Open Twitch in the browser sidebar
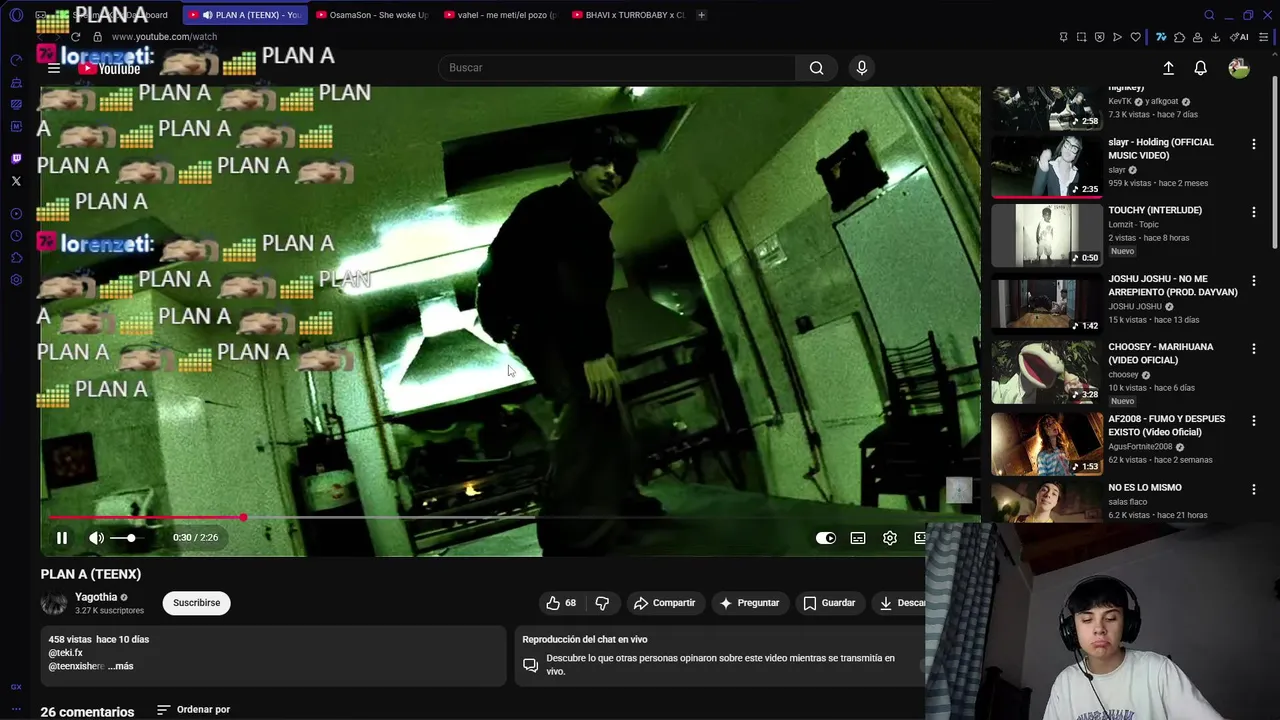The width and height of the screenshot is (1280, 720). tap(16, 159)
